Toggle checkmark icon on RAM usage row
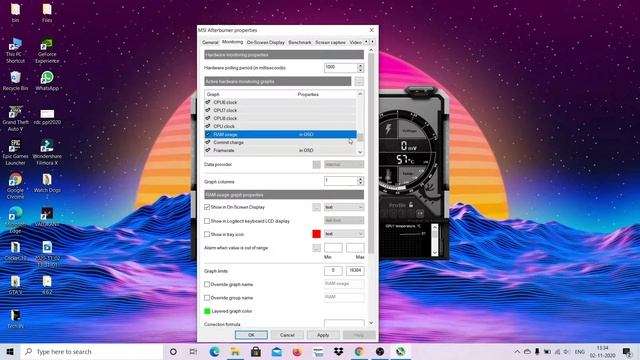Screen dimensions: 640x360 (x=208, y=134)
